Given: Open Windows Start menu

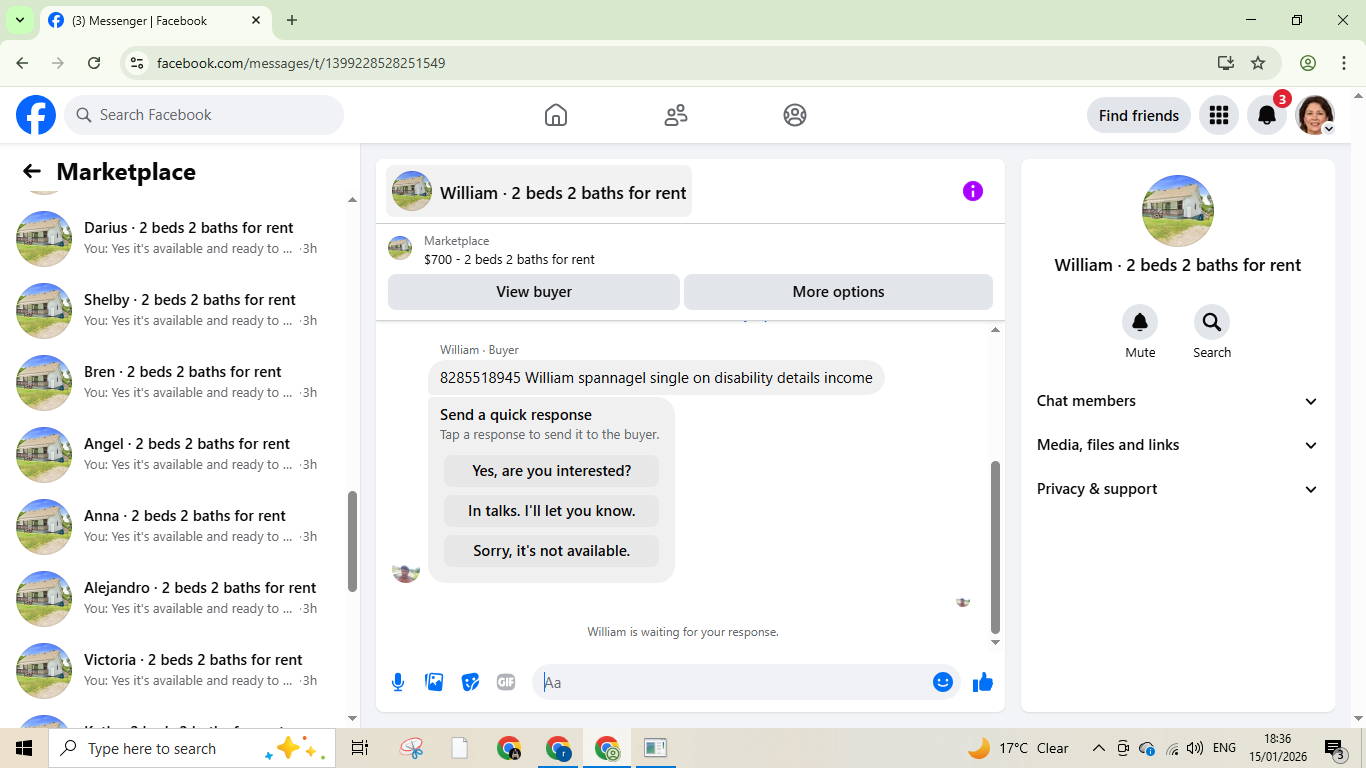Looking at the screenshot, I should (24, 748).
